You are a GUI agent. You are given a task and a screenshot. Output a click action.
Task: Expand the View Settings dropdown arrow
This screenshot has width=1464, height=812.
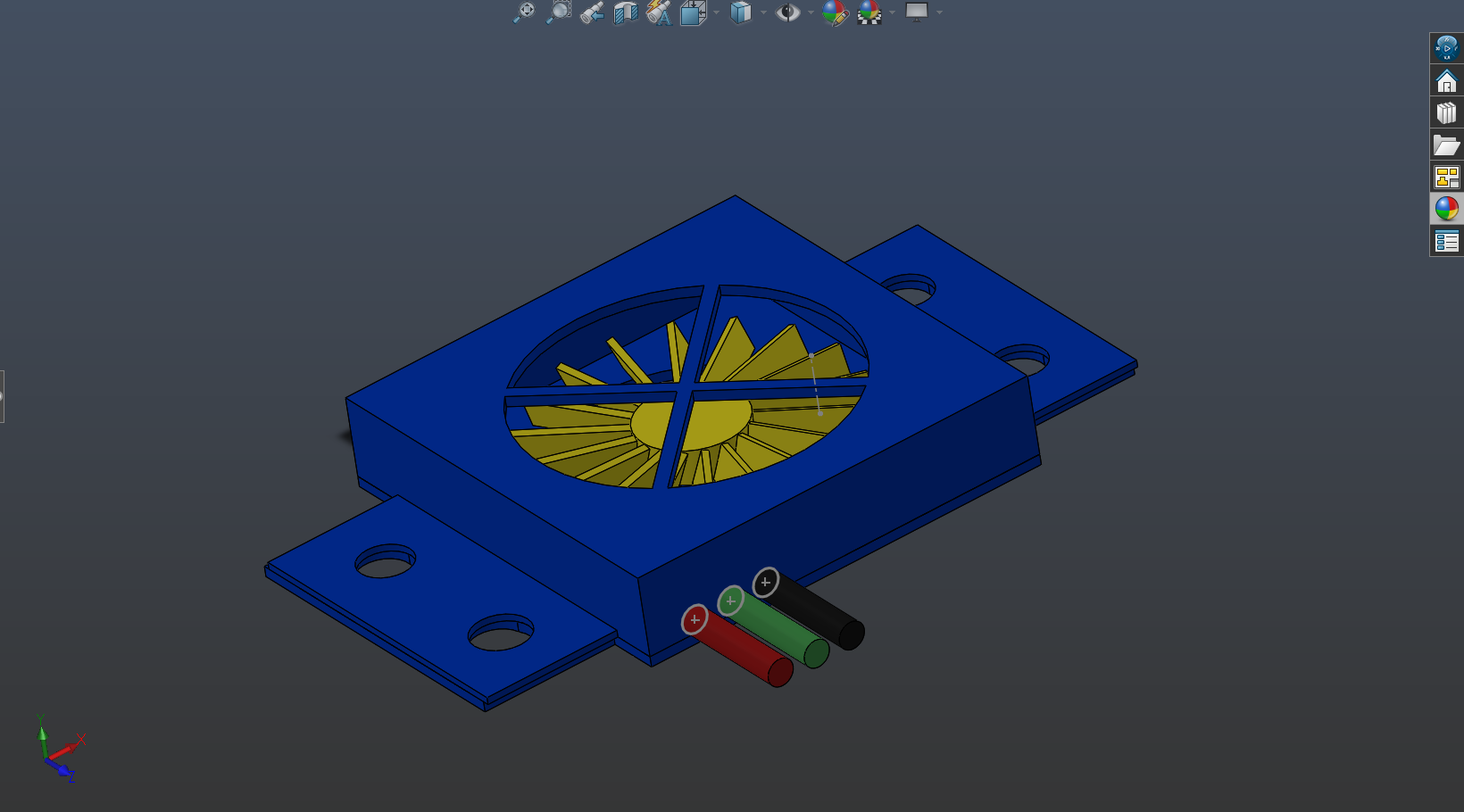[939, 12]
